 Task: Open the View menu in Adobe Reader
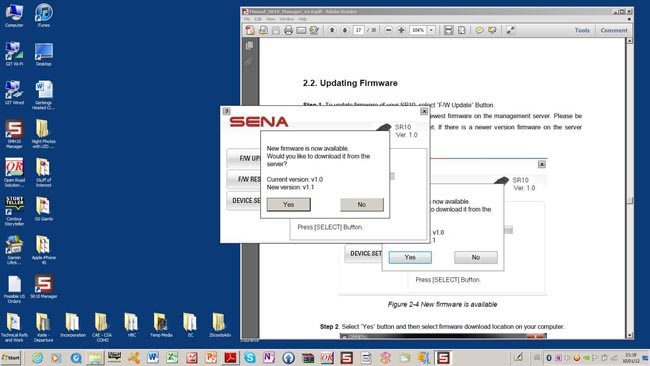tap(270, 19)
